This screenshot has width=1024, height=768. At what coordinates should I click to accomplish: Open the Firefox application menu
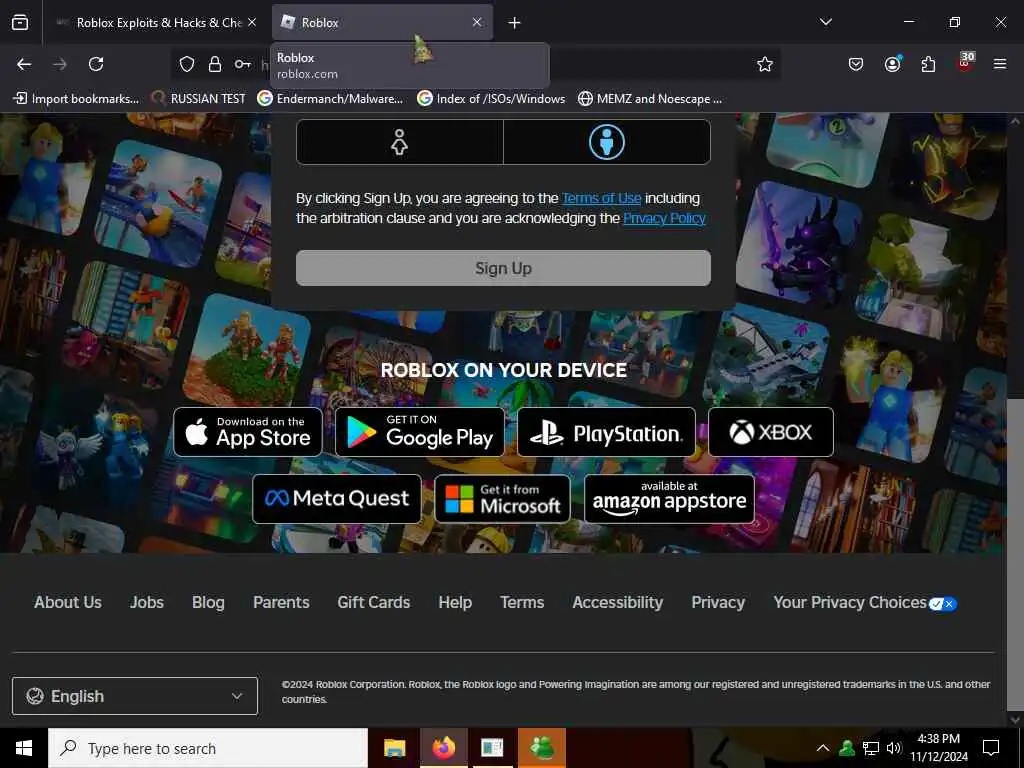[1000, 64]
